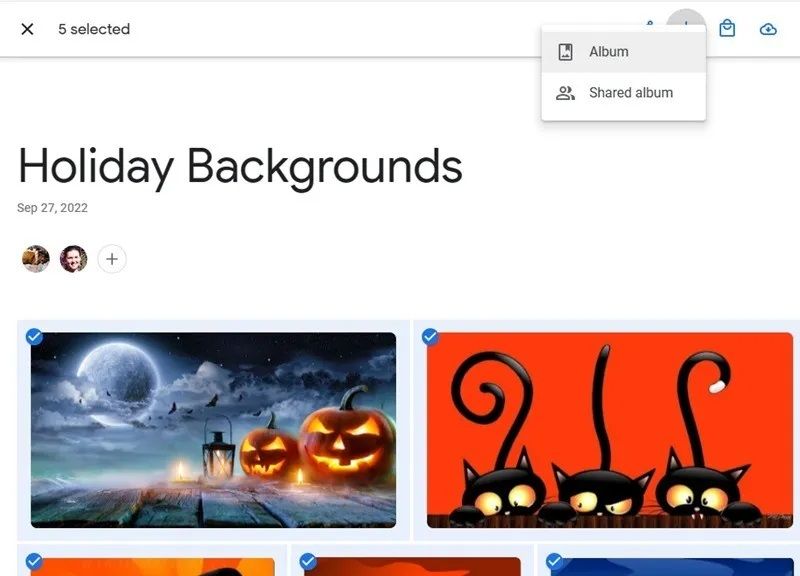Uncheck the pumpkins moon photo checkmark
This screenshot has height=576, width=800.
[x=34, y=337]
